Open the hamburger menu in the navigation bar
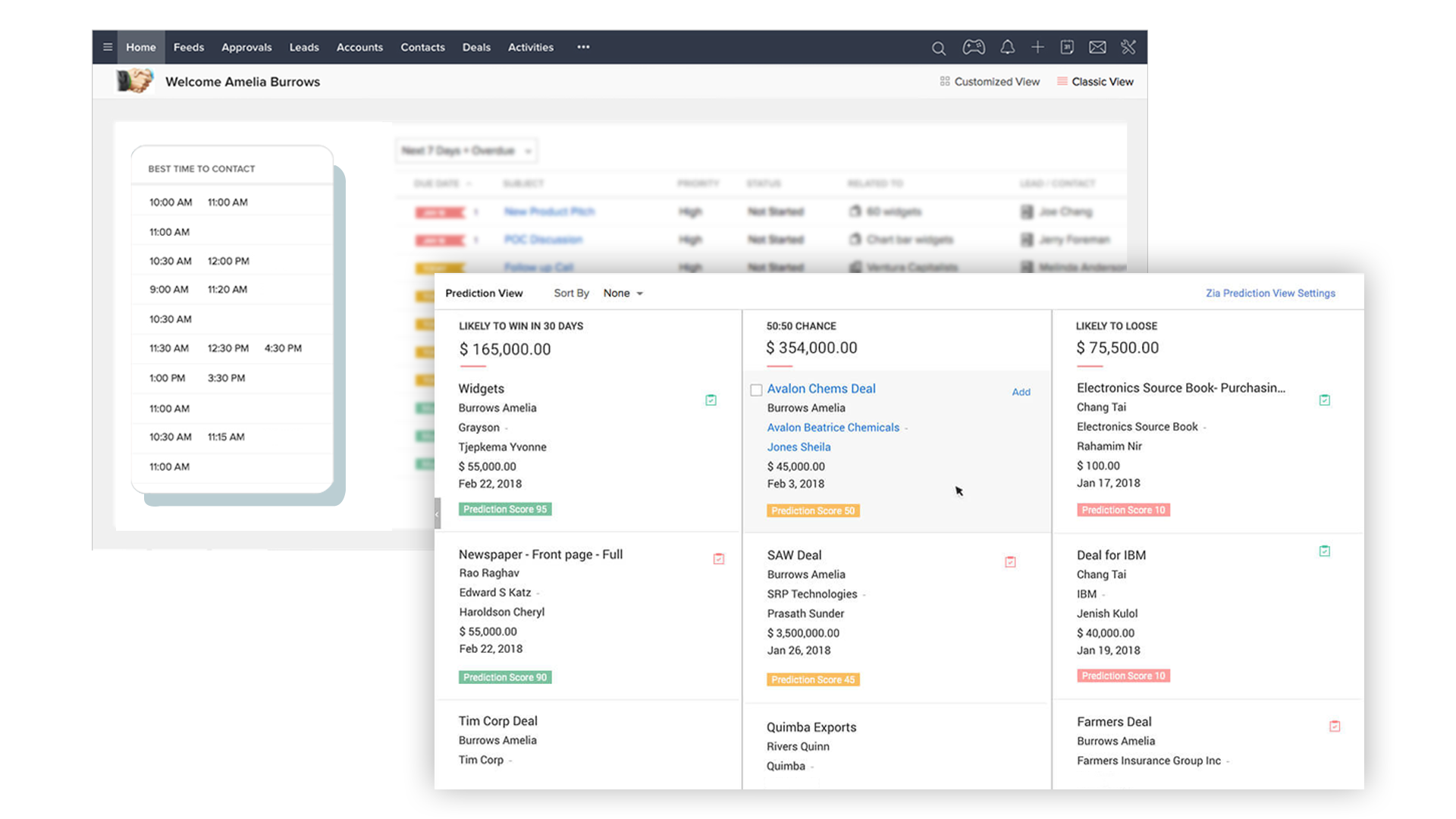 pos(108,47)
